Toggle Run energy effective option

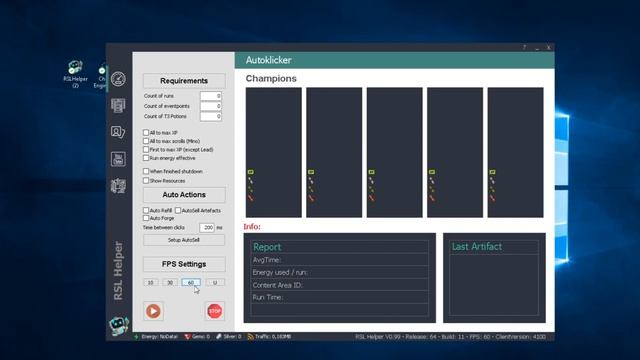[146, 158]
